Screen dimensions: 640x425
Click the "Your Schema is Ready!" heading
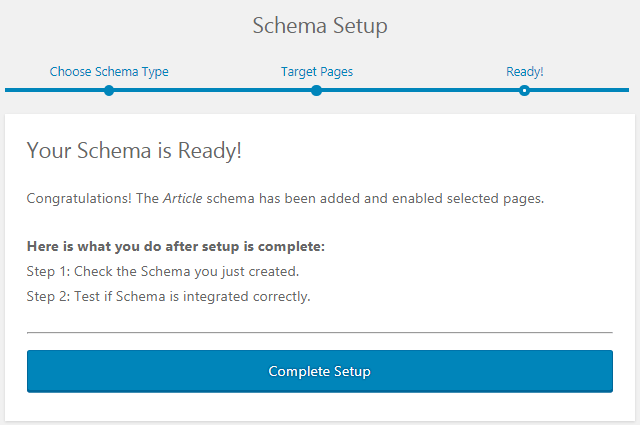point(134,151)
